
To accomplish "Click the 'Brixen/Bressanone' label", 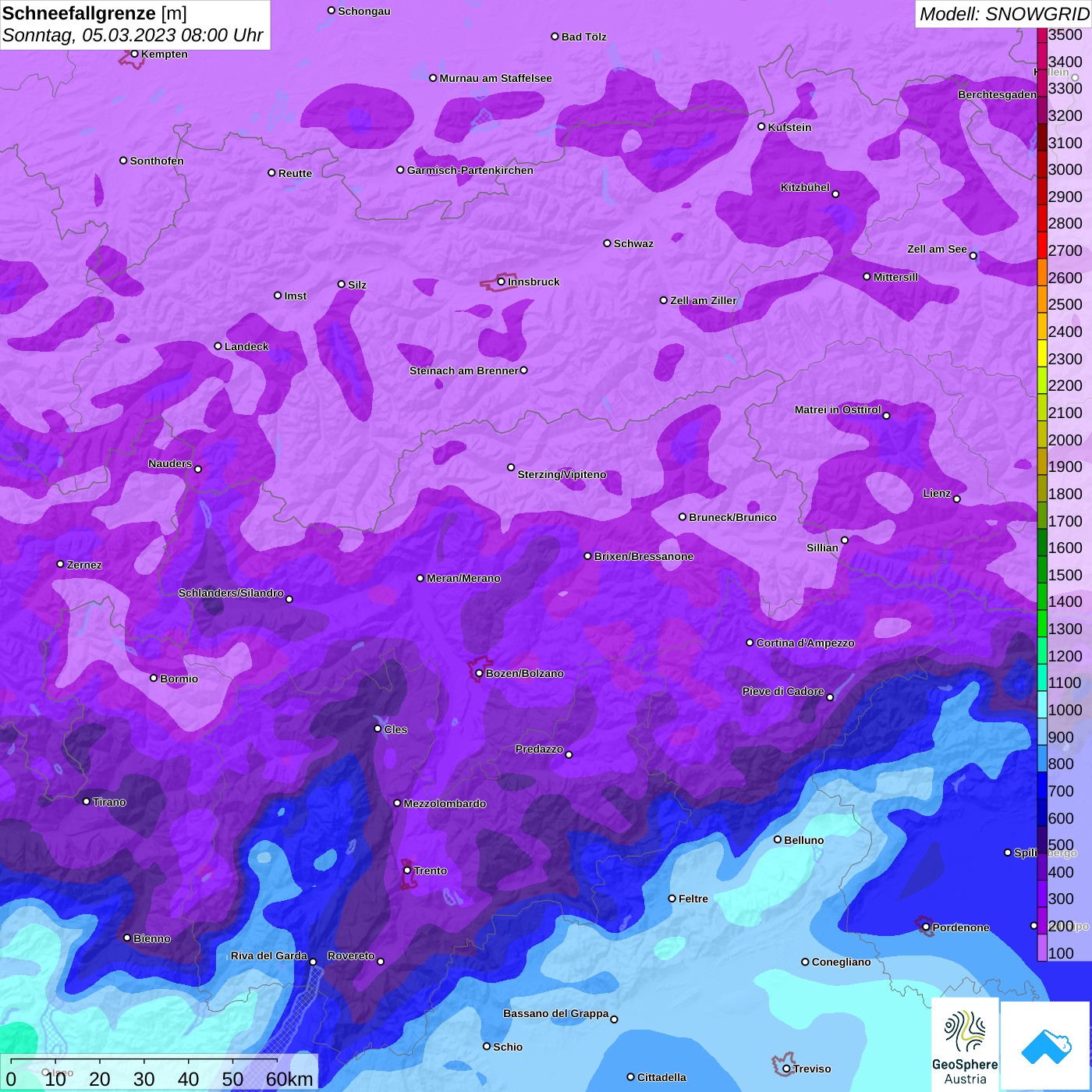I will coord(643,556).
